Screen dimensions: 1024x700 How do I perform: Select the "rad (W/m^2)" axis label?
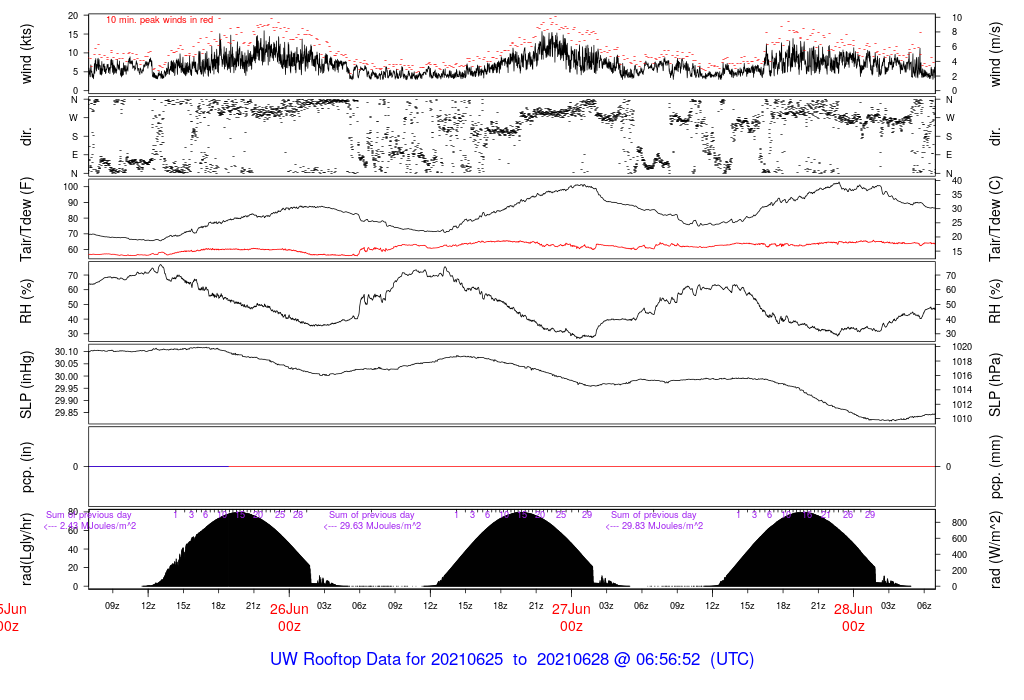[x=995, y=550]
